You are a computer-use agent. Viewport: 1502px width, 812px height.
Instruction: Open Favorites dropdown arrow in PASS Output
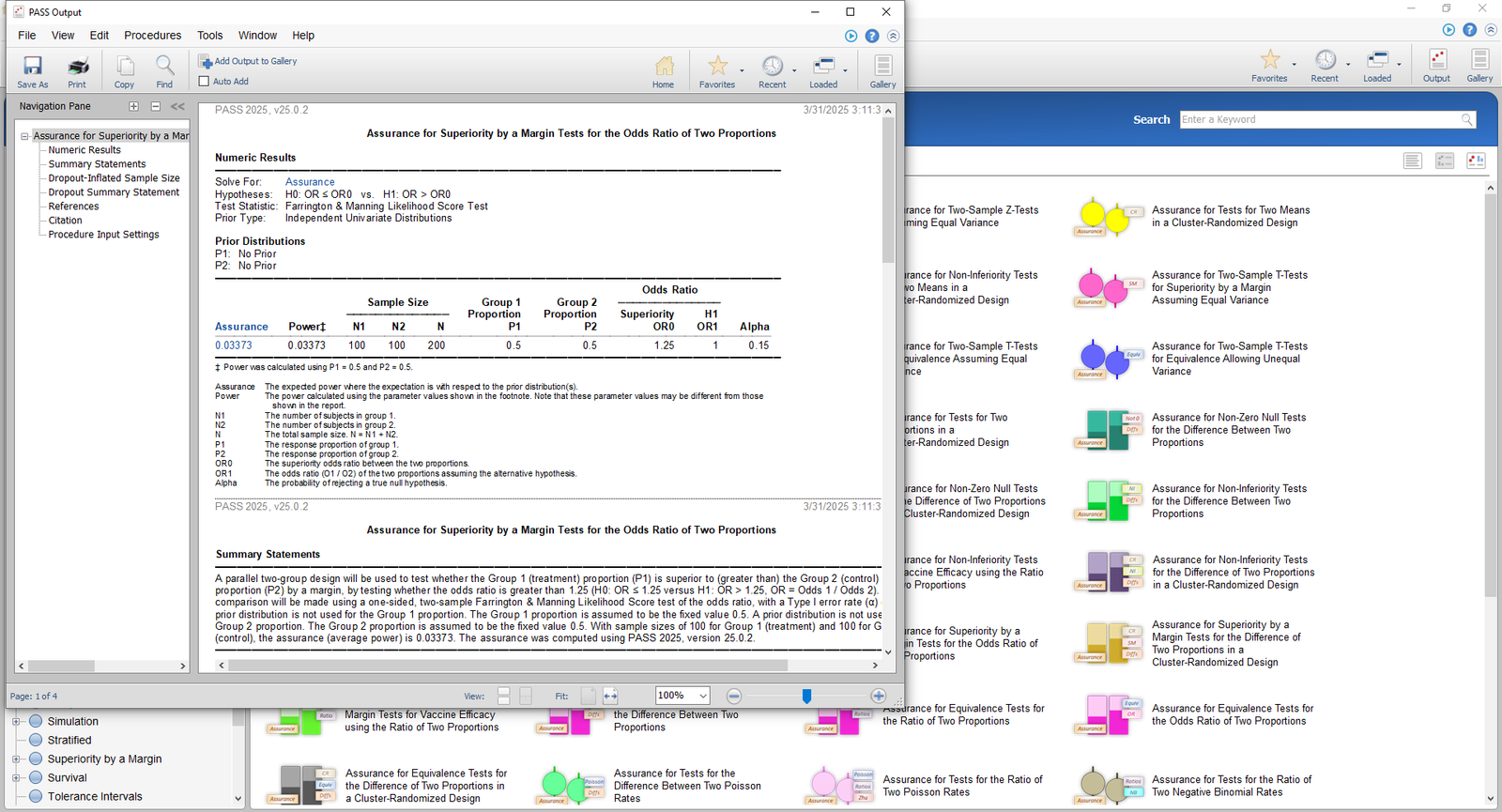pos(742,71)
